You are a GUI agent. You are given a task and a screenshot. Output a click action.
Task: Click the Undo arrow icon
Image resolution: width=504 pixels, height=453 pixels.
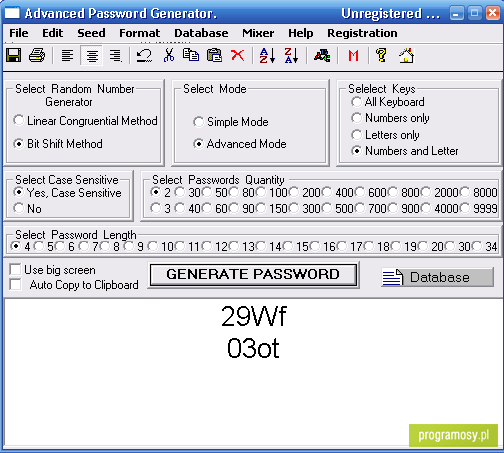click(x=144, y=55)
